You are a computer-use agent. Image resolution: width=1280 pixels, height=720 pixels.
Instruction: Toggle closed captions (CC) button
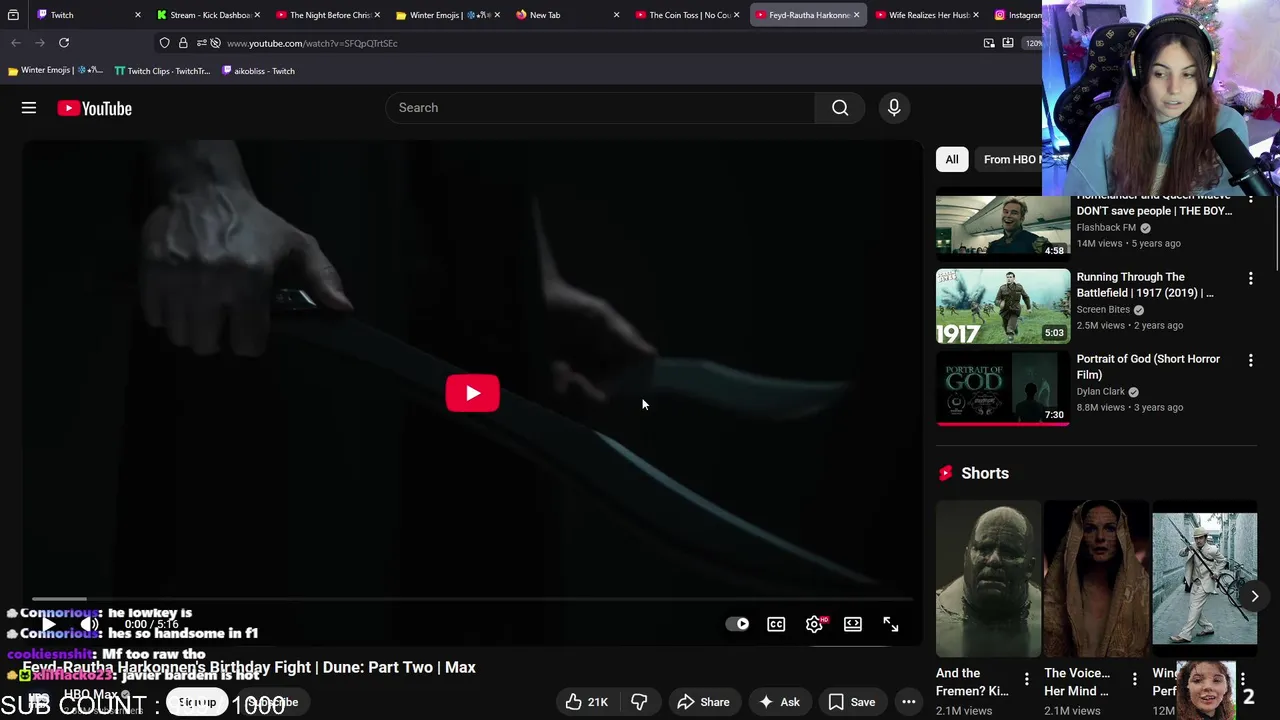(776, 624)
